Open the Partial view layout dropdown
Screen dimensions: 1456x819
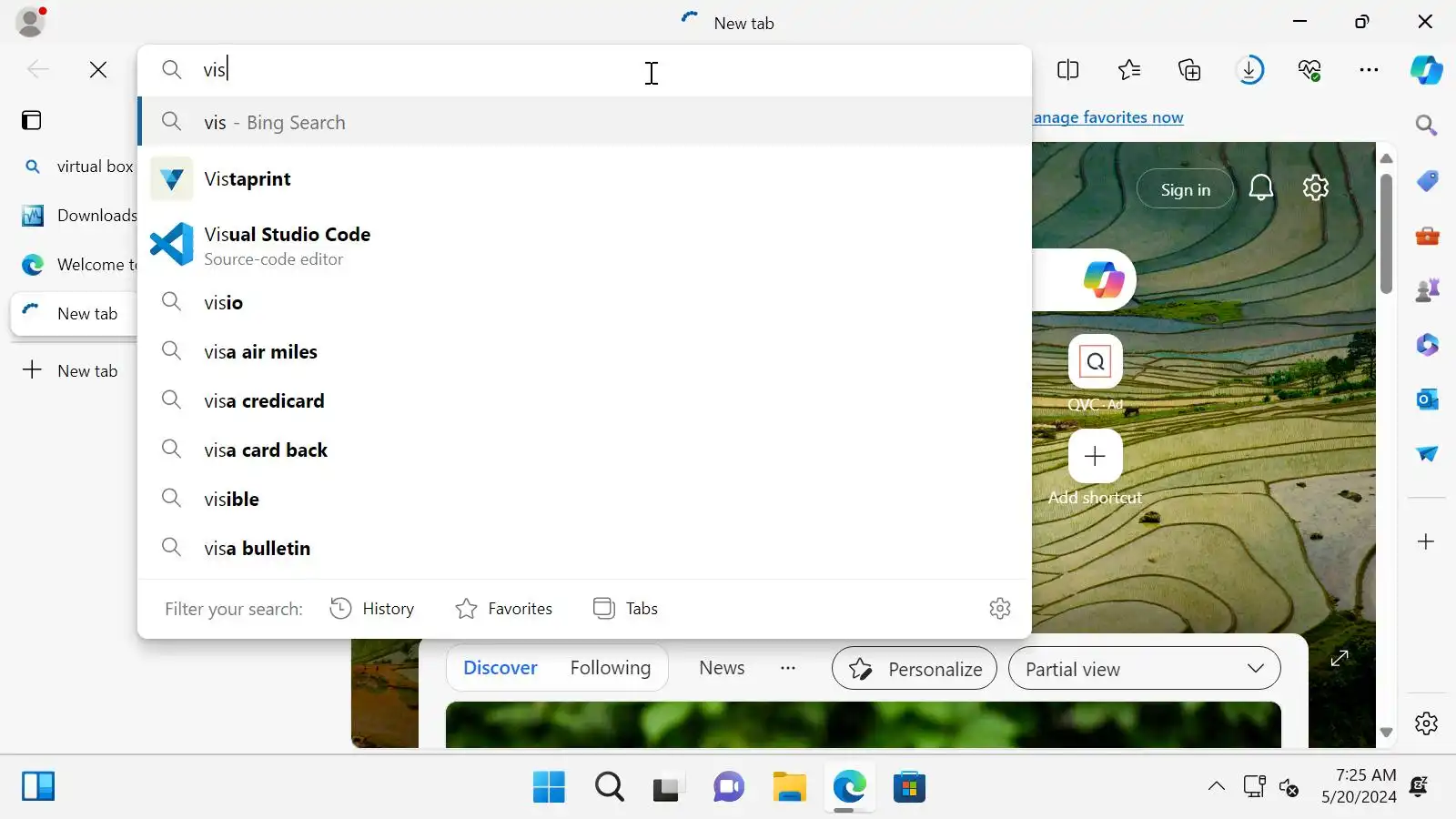pos(1144,669)
